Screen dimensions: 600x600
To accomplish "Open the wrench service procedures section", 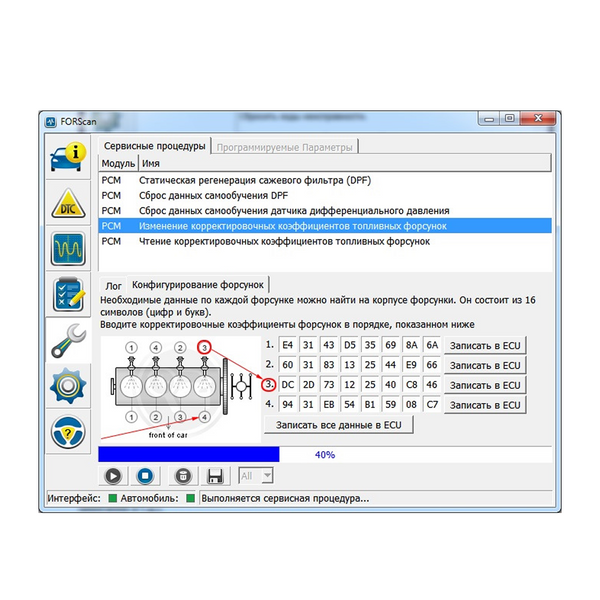I will tap(68, 340).
